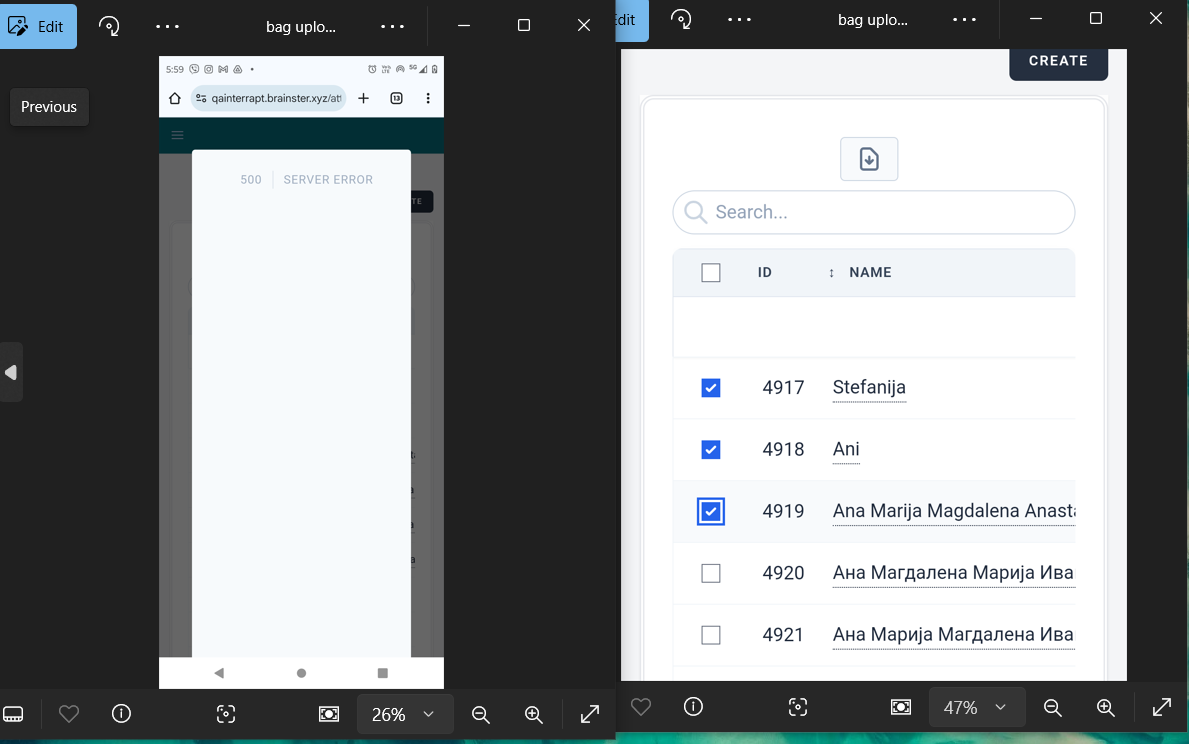
Task: Open the left window's See more menu
Action: 167,27
